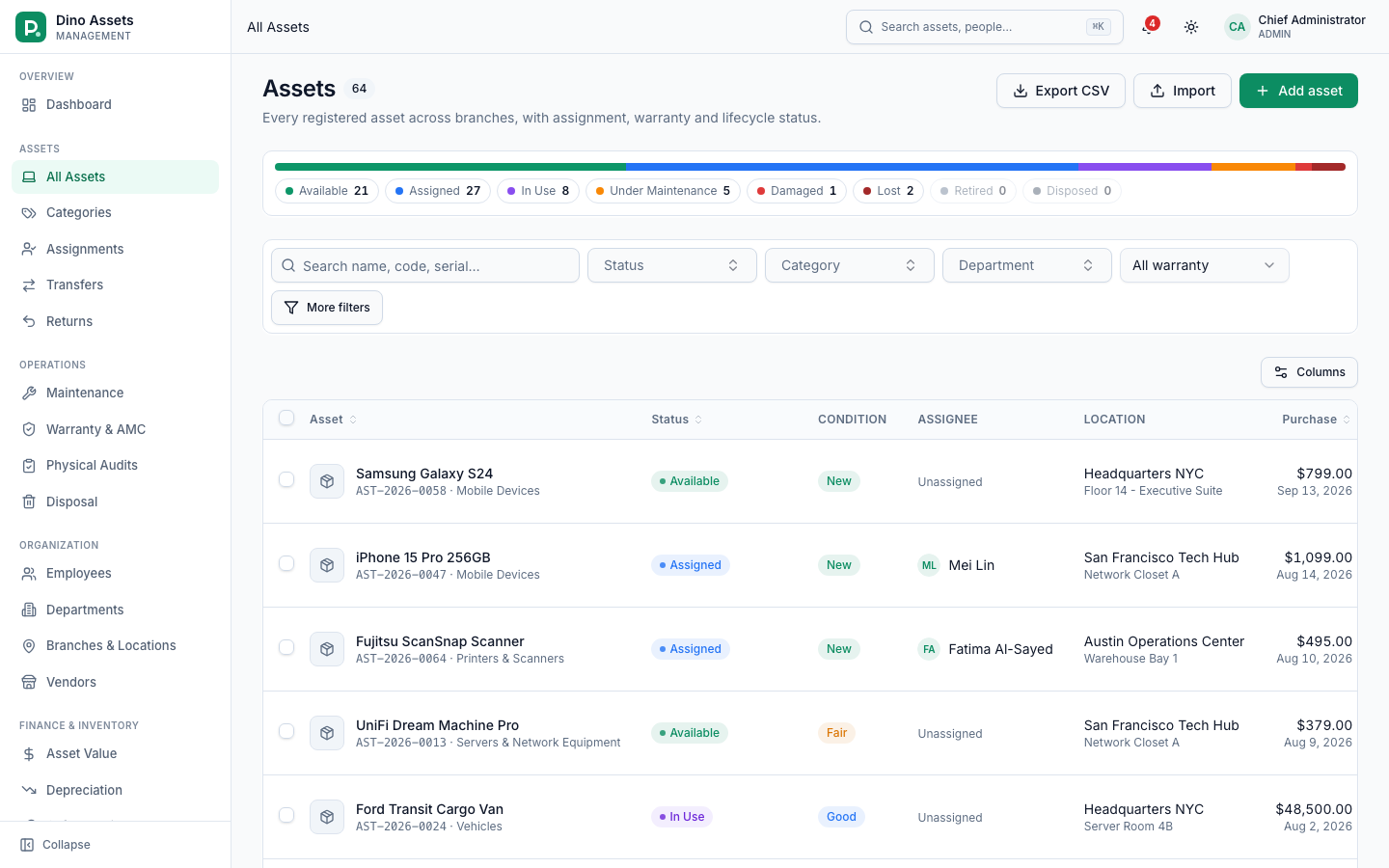The image size is (1389, 868).
Task: Go to Dashboard in the sidebar
Action: [x=116, y=104]
